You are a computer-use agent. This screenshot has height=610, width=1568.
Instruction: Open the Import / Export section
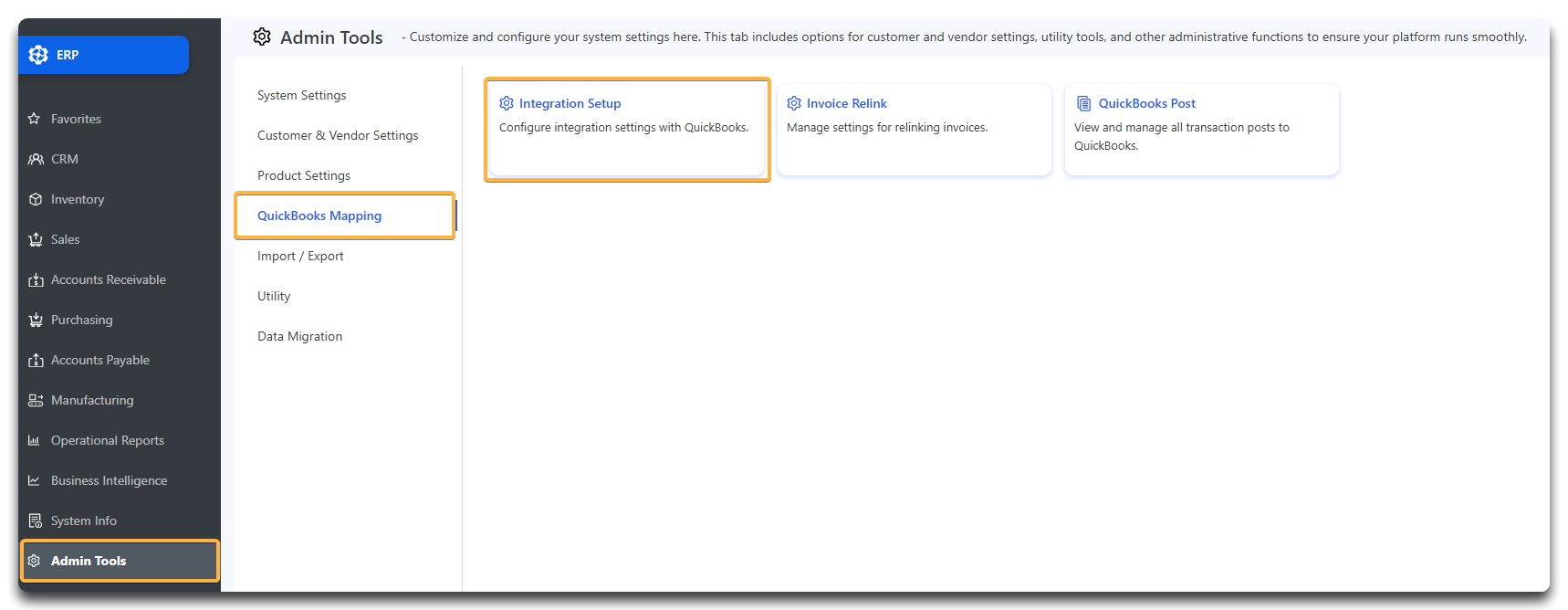300,256
